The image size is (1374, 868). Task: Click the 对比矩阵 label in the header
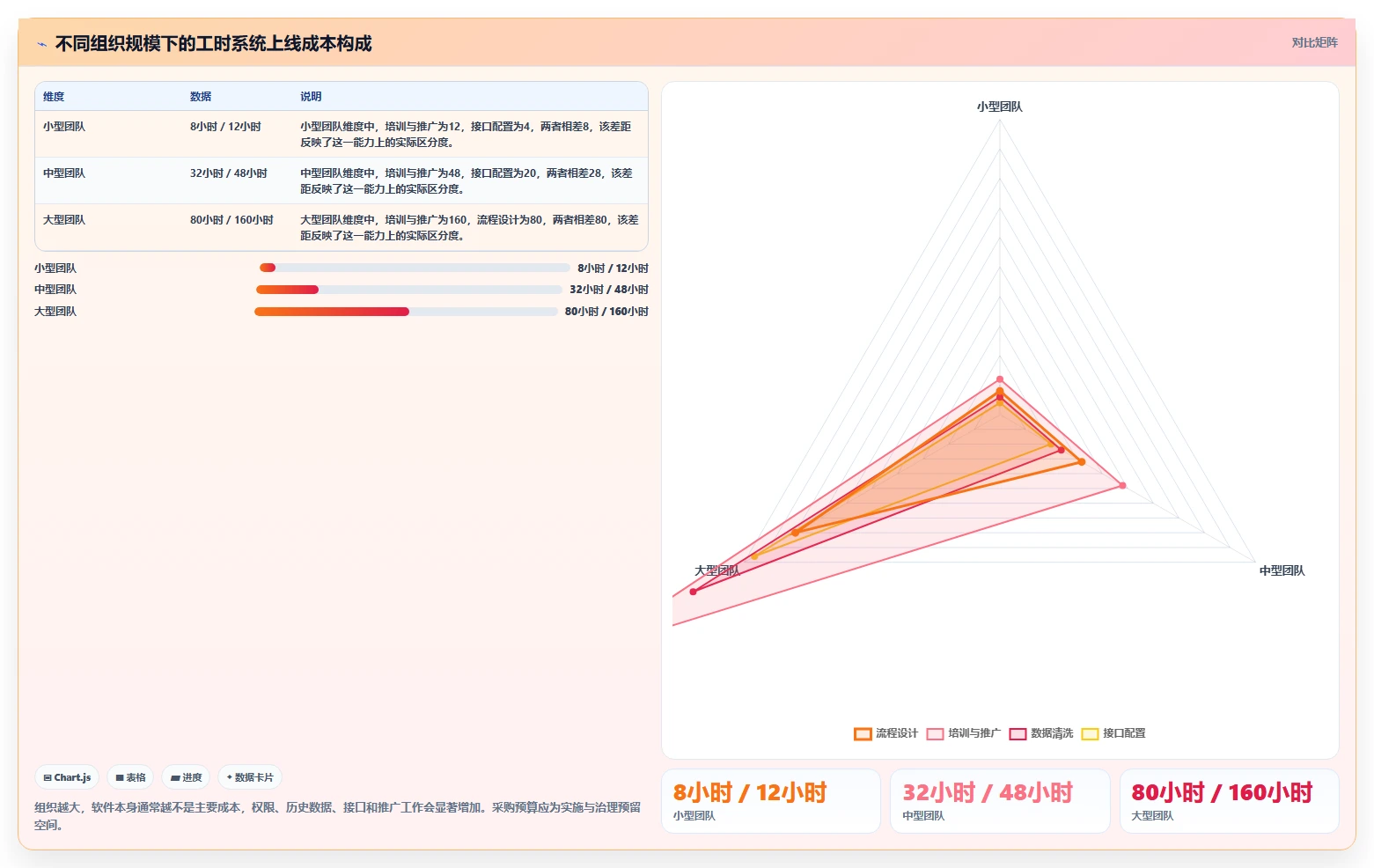(x=1314, y=42)
